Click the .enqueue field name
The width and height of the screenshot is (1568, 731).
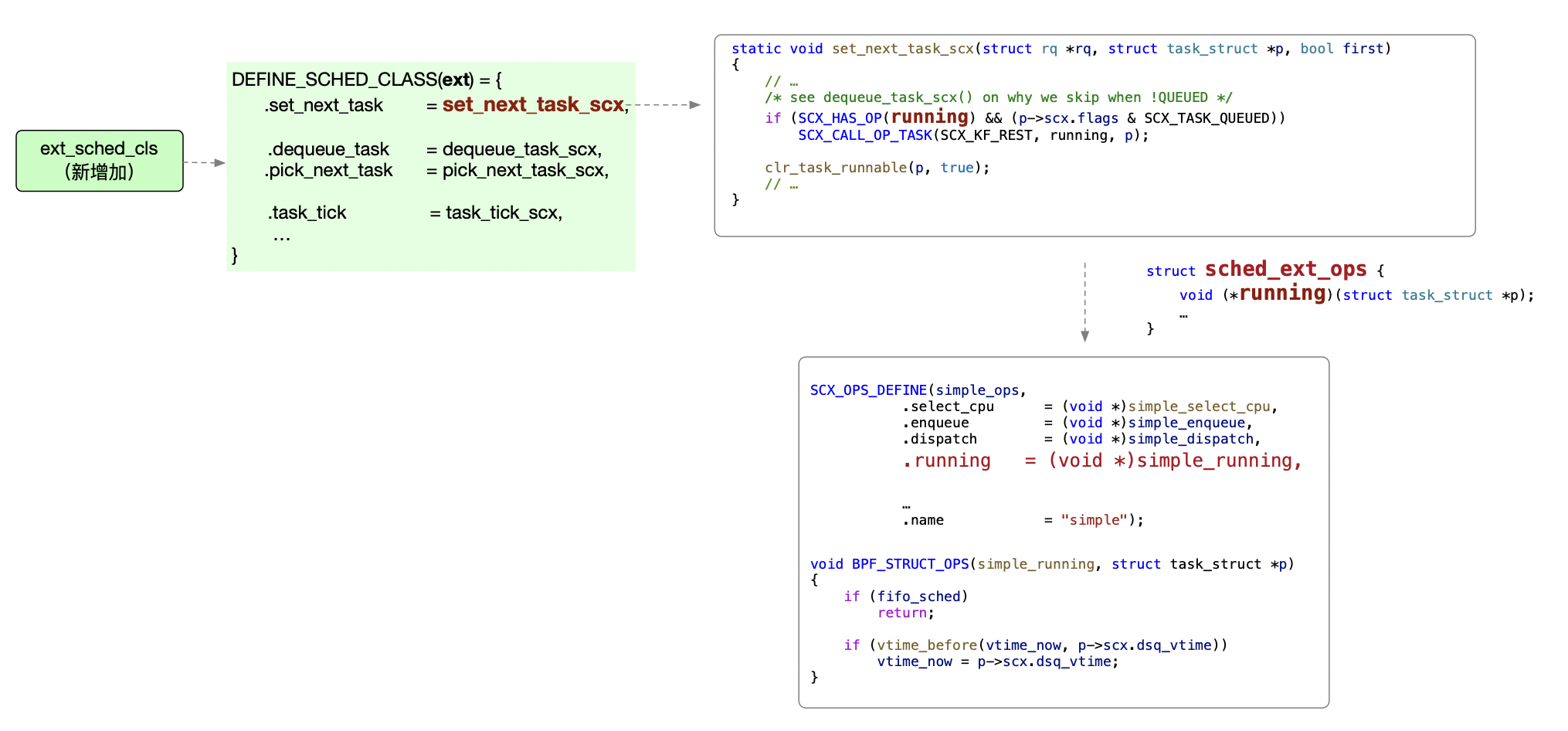coord(935,423)
